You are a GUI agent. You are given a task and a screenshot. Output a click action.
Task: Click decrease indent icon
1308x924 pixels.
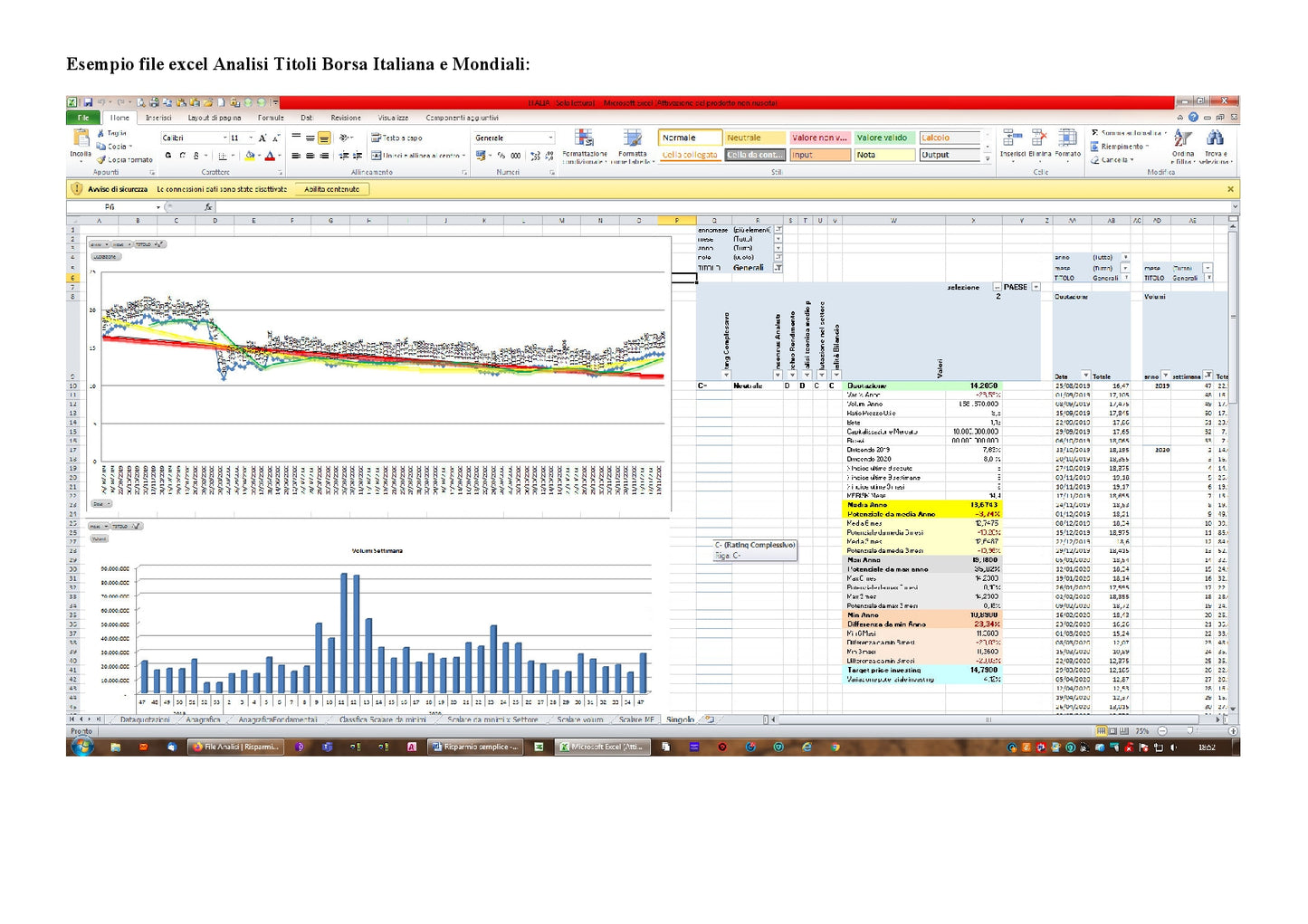pyautogui.click(x=344, y=156)
